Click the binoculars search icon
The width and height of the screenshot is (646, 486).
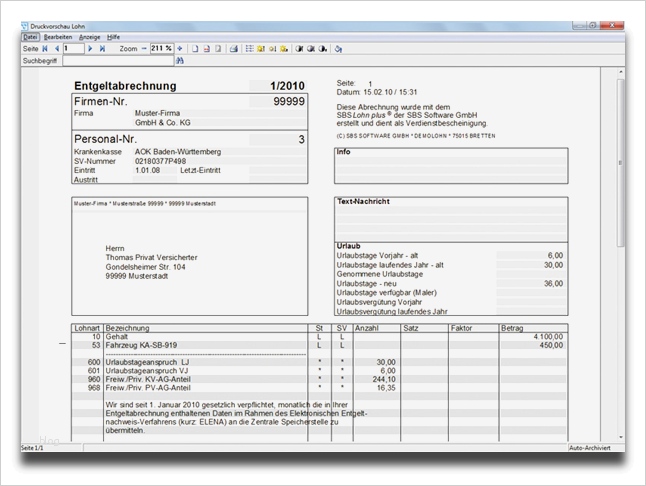[x=180, y=61]
